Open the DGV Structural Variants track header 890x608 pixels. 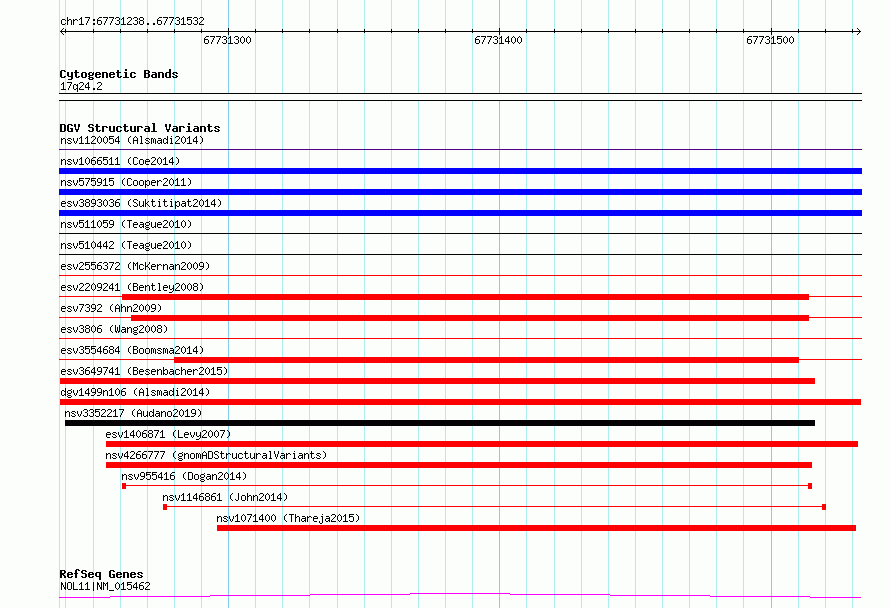coord(140,128)
